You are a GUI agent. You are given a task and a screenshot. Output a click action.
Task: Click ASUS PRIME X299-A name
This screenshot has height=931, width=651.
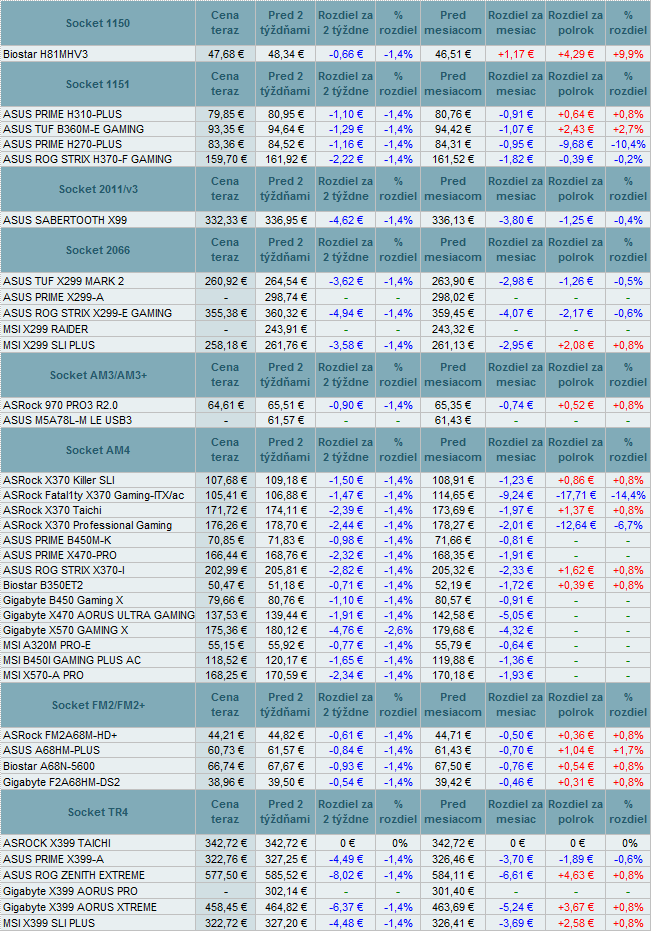(53, 297)
